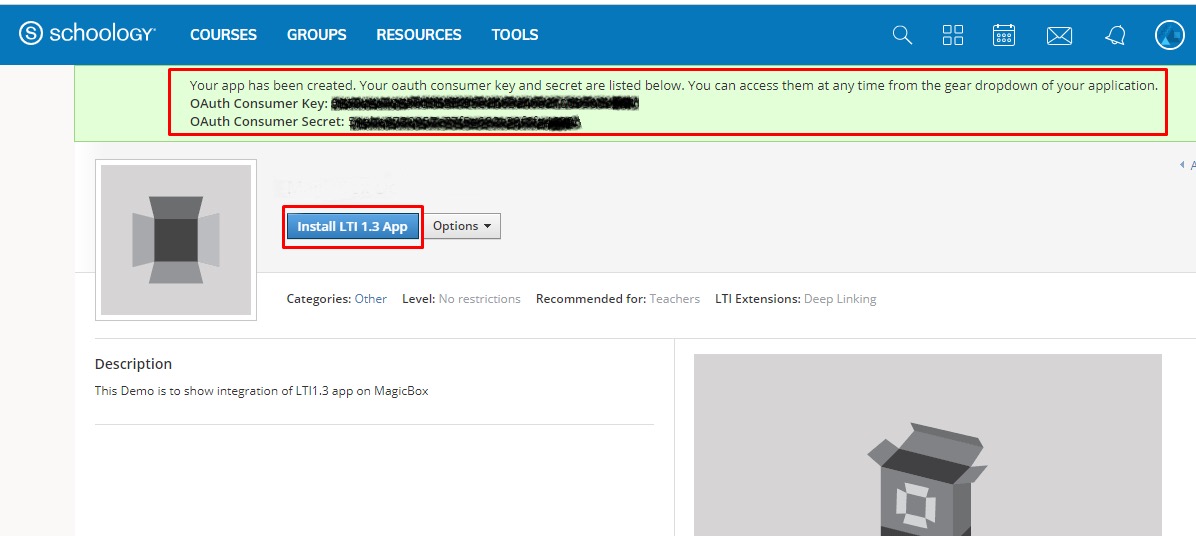Open the TOOLS menu
This screenshot has height=536, width=1196.
pos(515,35)
